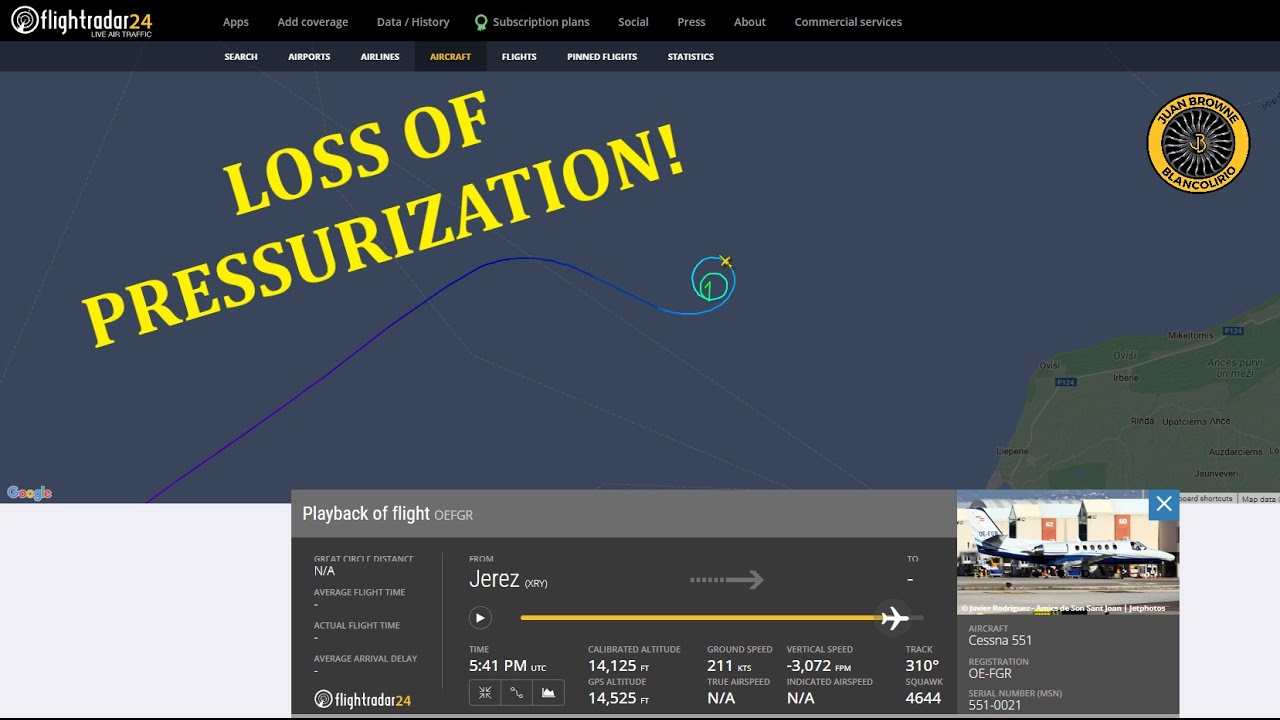
Task: Click the yellow aircraft marker on map
Action: pos(726,262)
